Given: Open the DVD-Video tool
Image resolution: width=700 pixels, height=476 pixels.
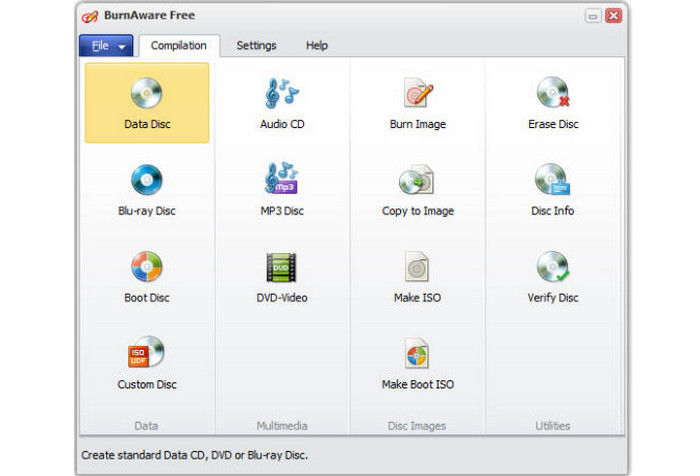Looking at the screenshot, I should click(x=282, y=277).
